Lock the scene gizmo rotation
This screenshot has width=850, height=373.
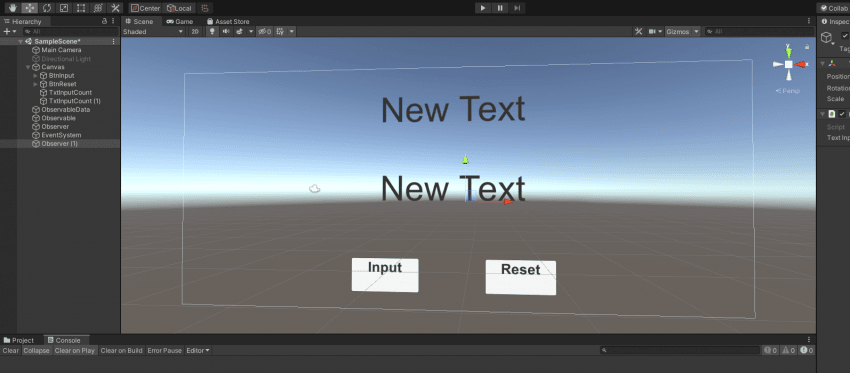point(807,47)
